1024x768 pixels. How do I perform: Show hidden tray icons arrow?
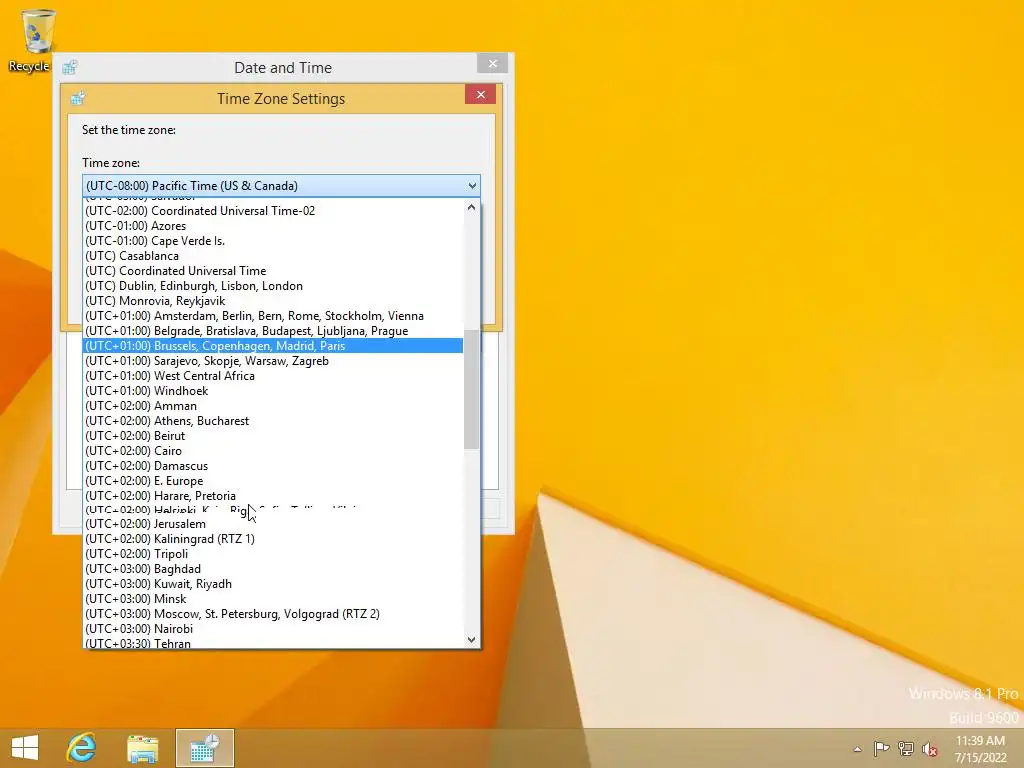[x=857, y=749]
